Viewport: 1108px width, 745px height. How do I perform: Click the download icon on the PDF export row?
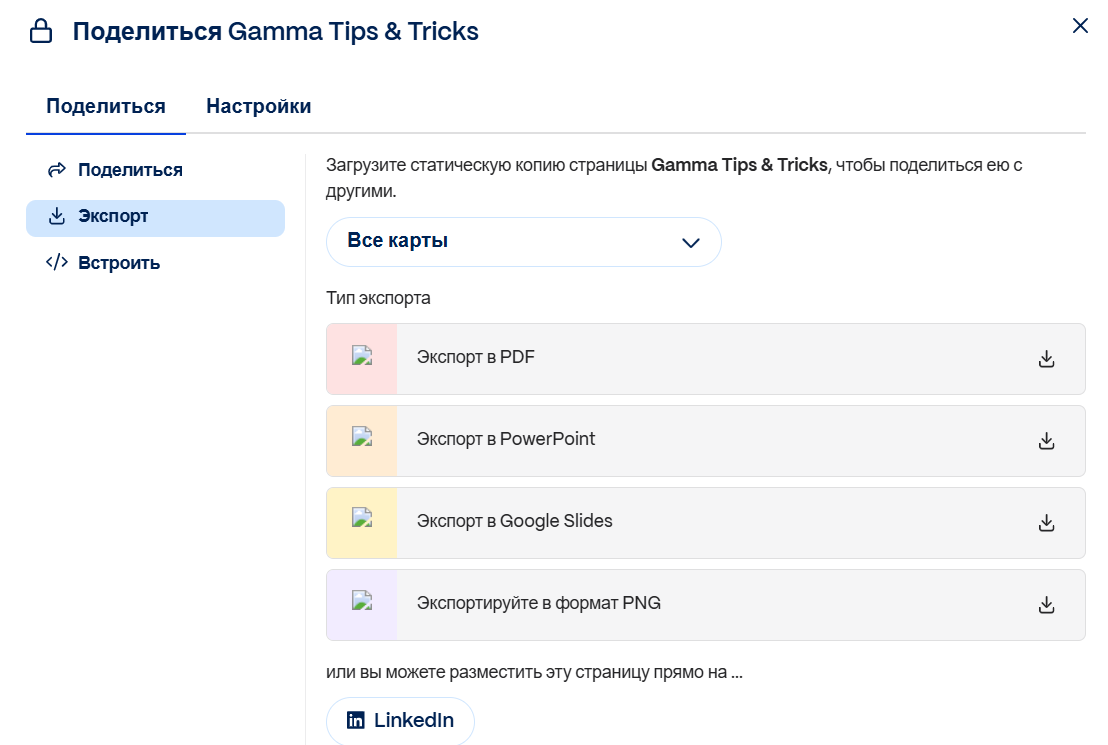[1046, 358]
